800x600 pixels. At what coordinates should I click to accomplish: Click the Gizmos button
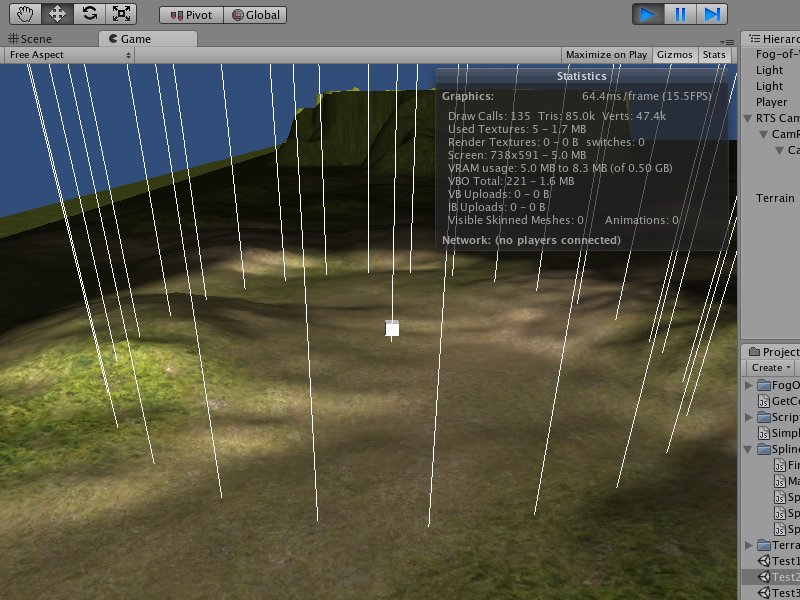674,55
